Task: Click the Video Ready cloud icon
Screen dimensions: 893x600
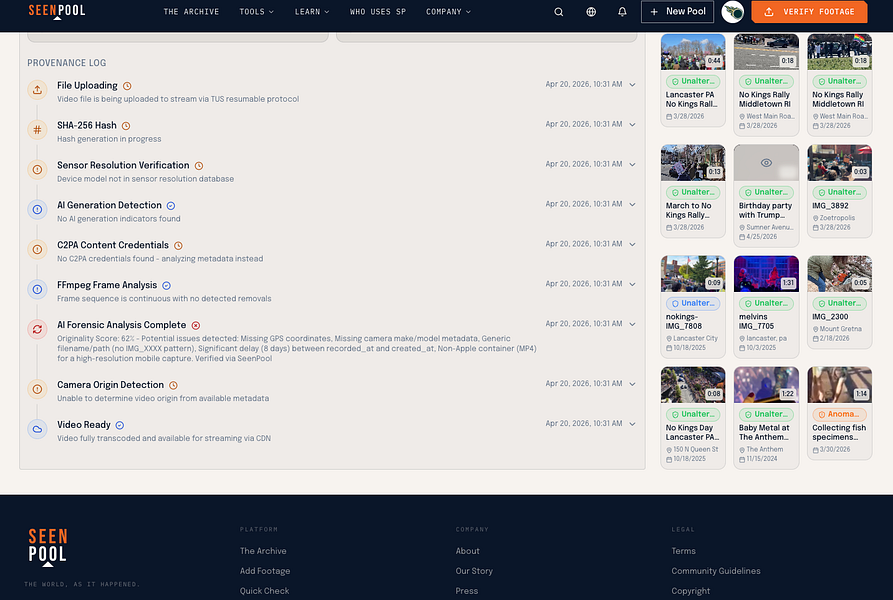Action: point(37,429)
